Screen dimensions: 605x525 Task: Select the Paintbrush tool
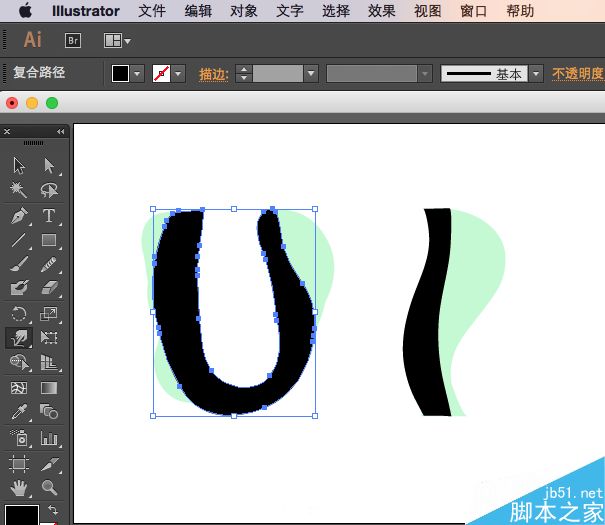pos(19,264)
